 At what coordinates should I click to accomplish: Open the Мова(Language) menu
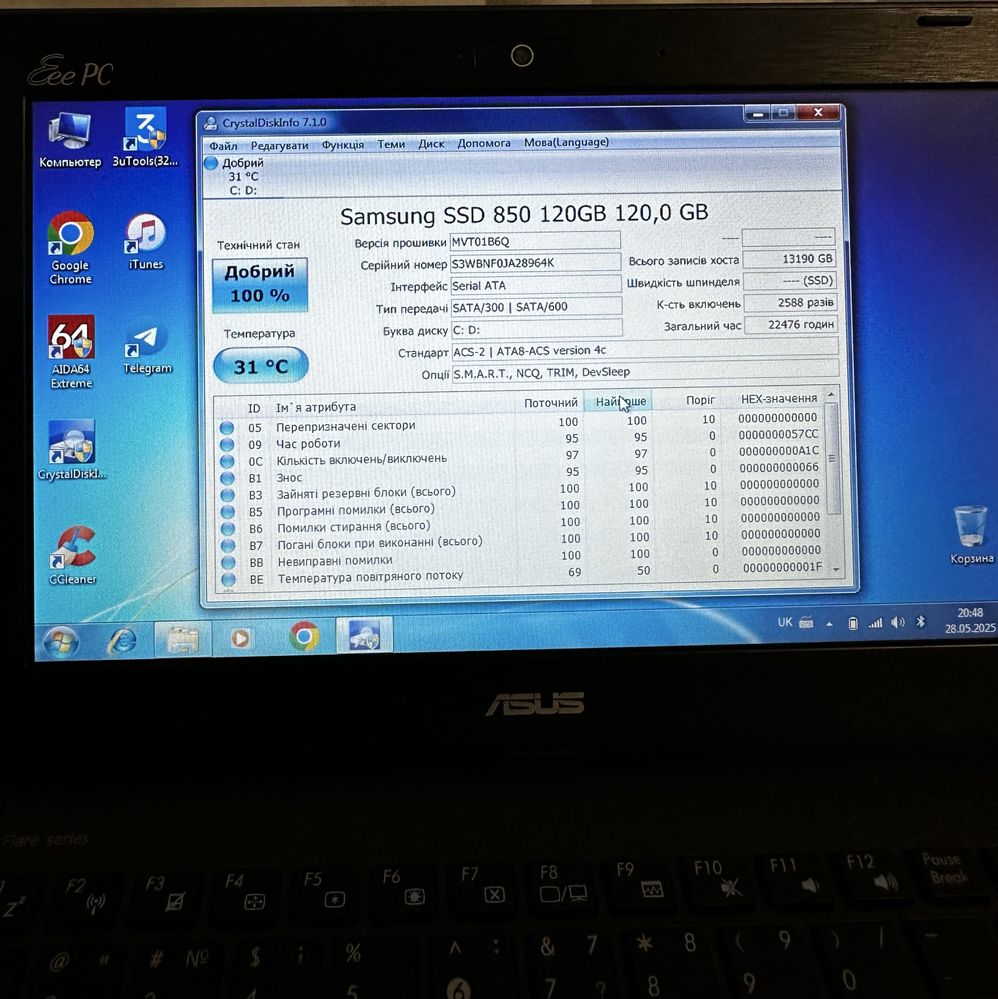567,142
